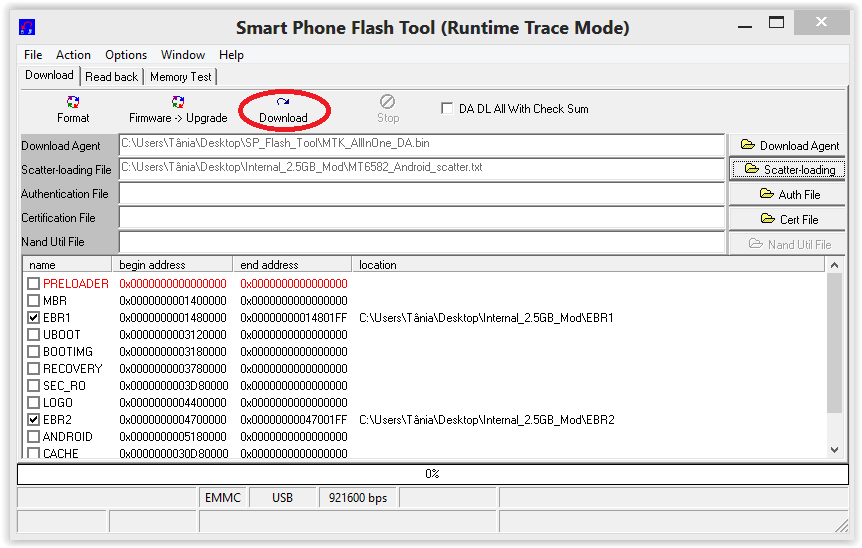Click the Scatter-loading File path field

(422, 169)
